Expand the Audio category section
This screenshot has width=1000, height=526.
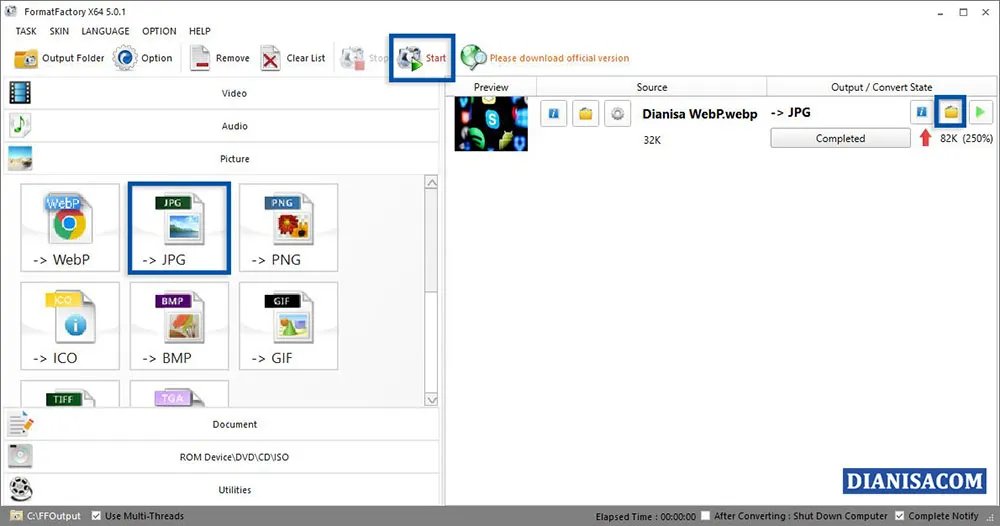pos(221,126)
